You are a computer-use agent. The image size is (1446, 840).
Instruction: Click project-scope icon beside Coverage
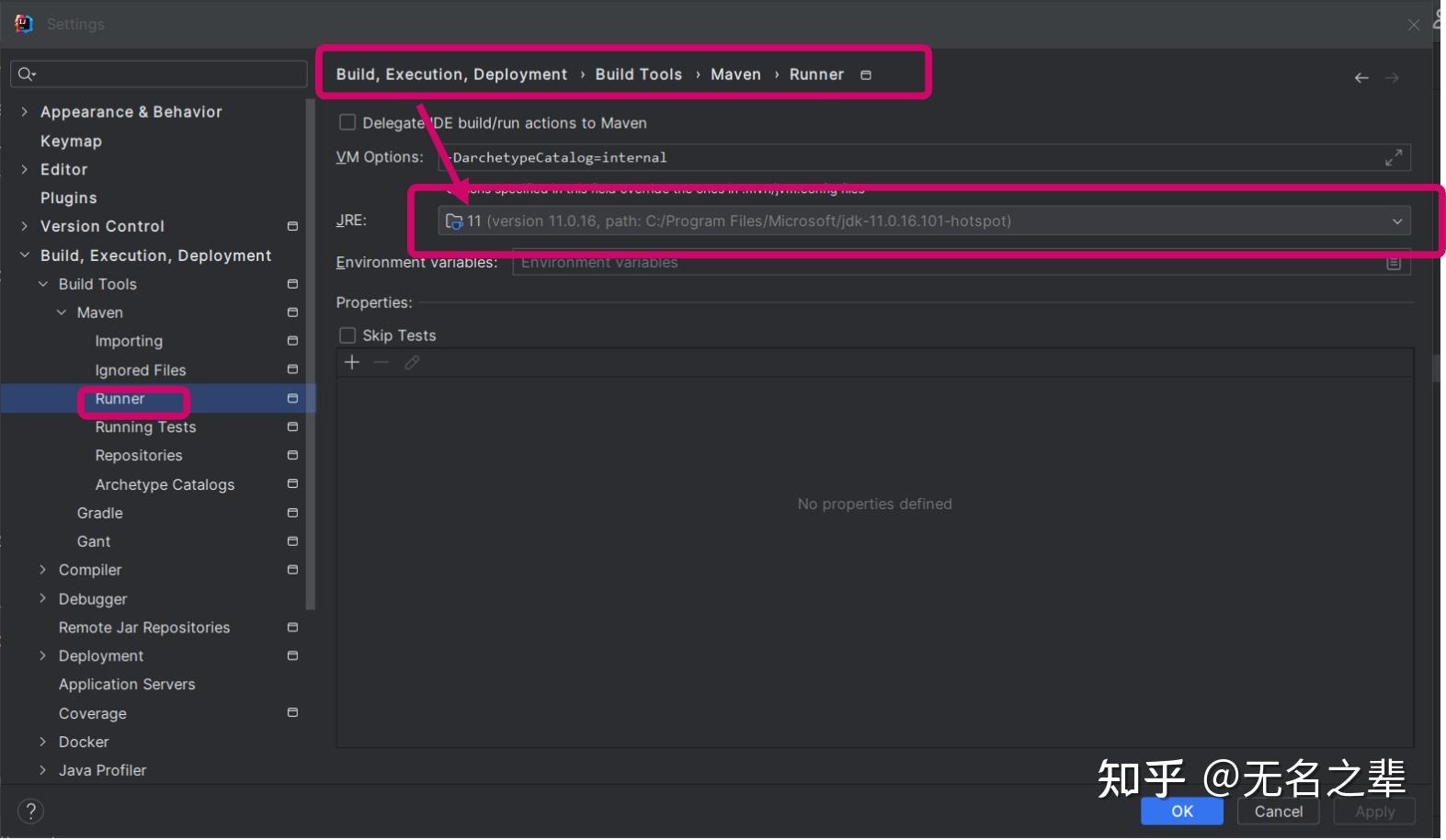(x=292, y=714)
